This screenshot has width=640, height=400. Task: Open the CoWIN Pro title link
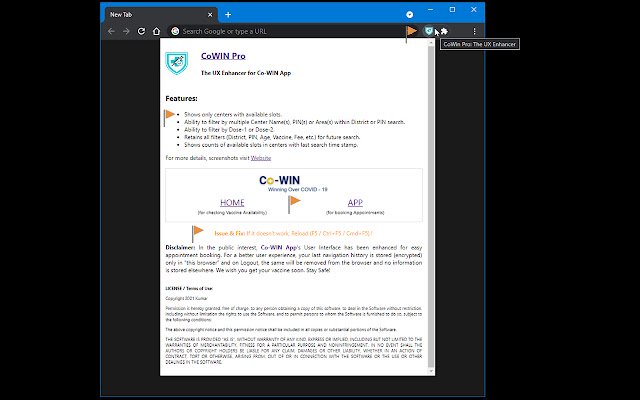223,56
